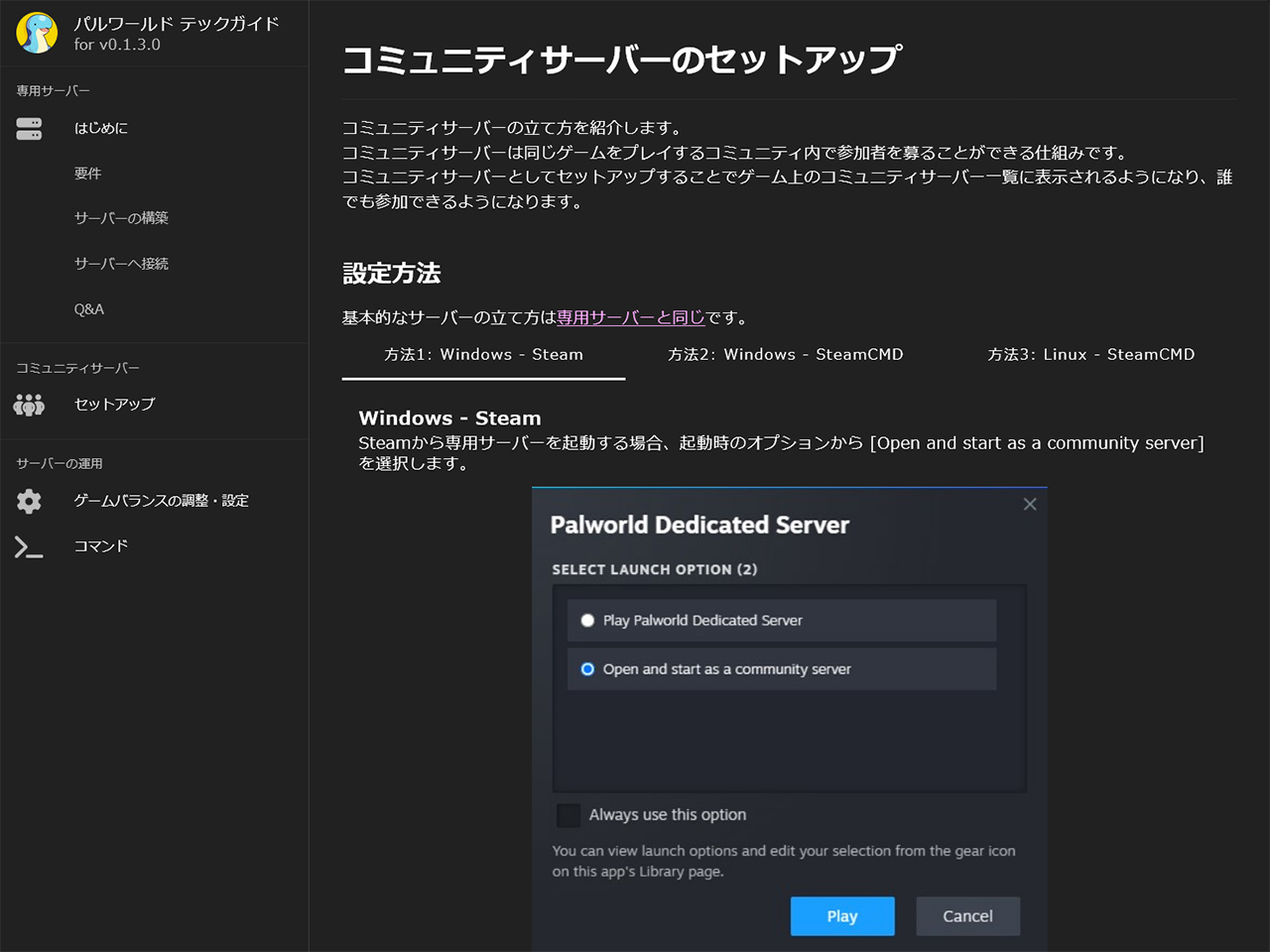
Task: Open the 要件 sidebar page
Action: [x=87, y=174]
